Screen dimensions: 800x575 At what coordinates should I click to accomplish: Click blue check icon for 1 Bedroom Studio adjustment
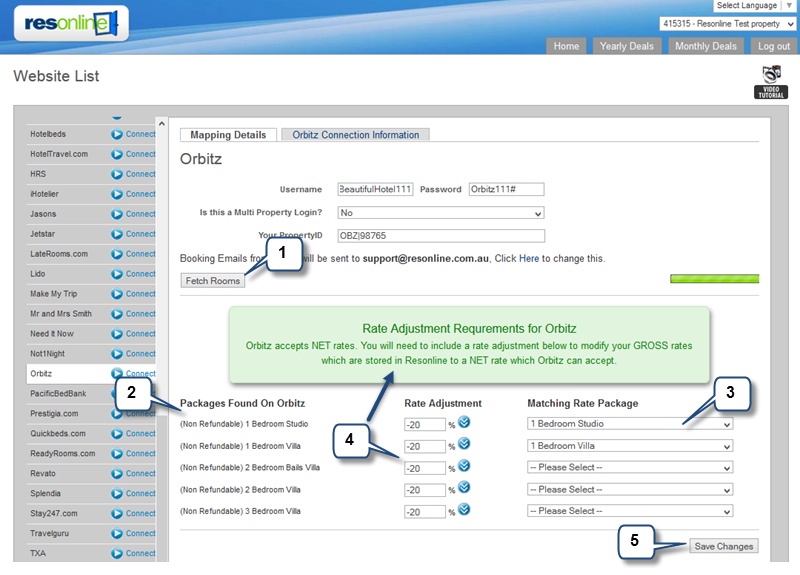tap(464, 422)
